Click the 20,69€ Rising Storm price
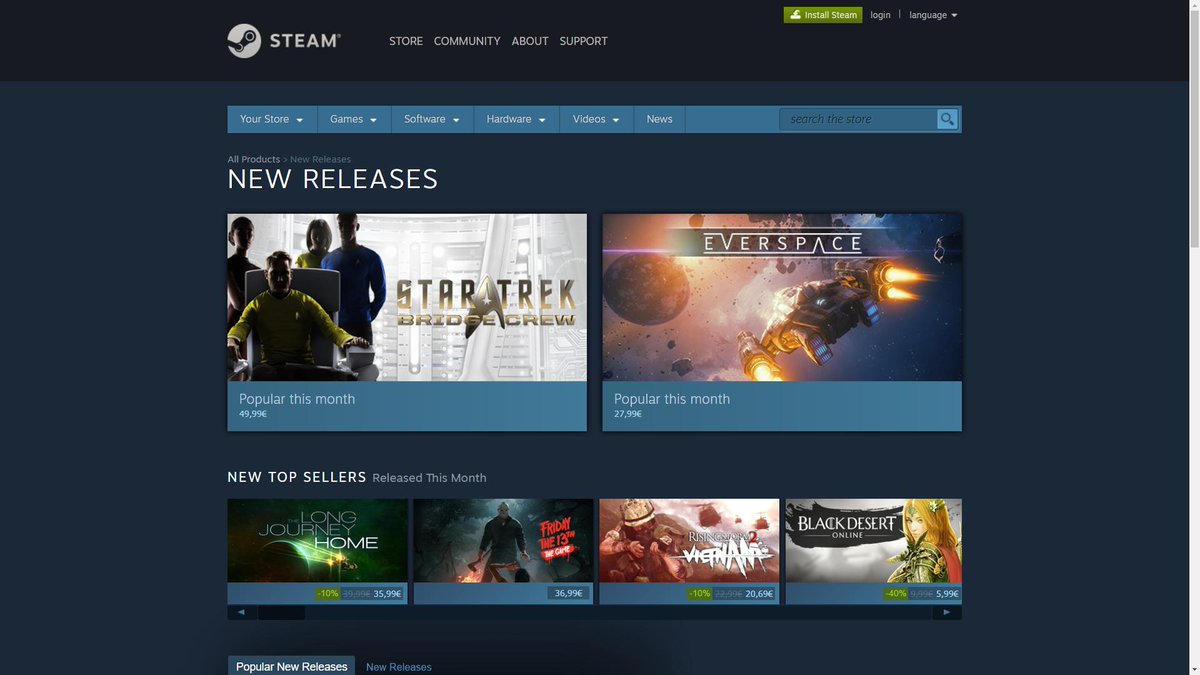The height and width of the screenshot is (675, 1200). [759, 594]
